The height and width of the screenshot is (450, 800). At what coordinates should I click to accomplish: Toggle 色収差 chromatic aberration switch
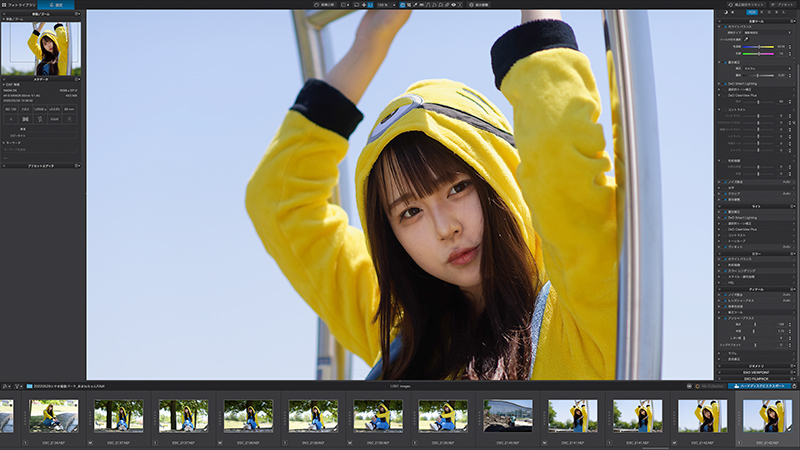[725, 307]
